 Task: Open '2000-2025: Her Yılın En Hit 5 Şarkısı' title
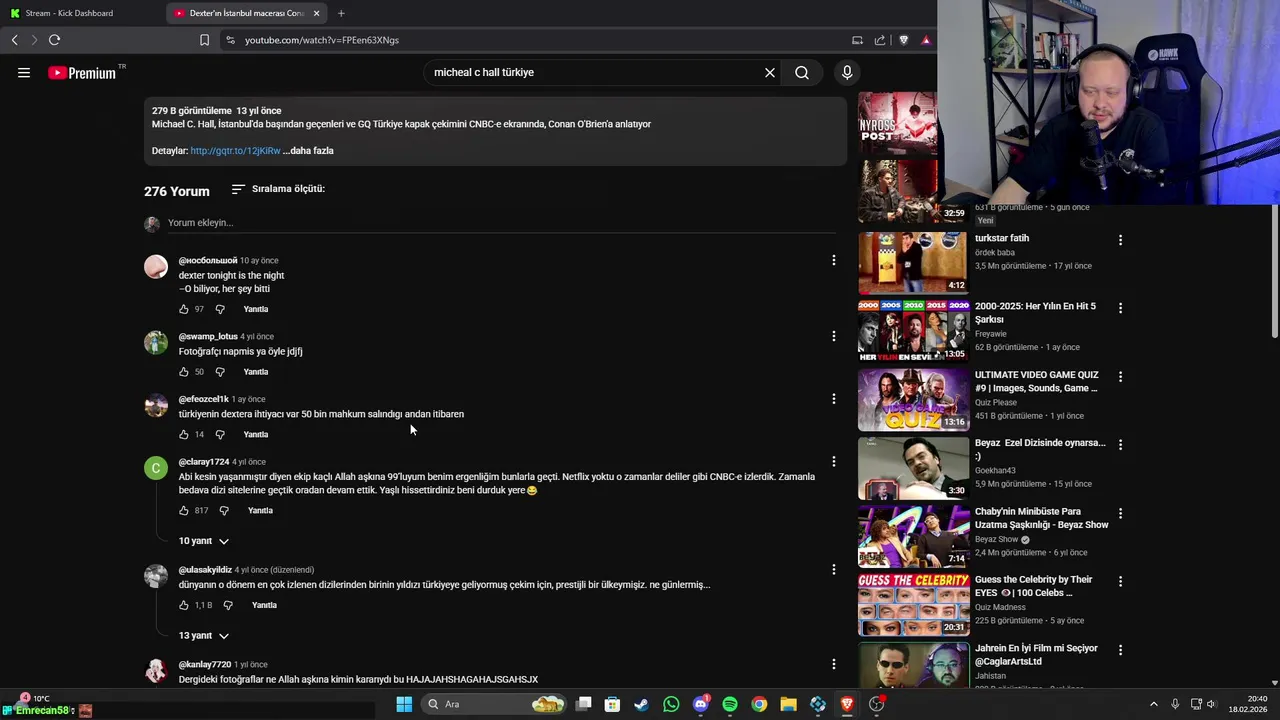tap(1035, 313)
